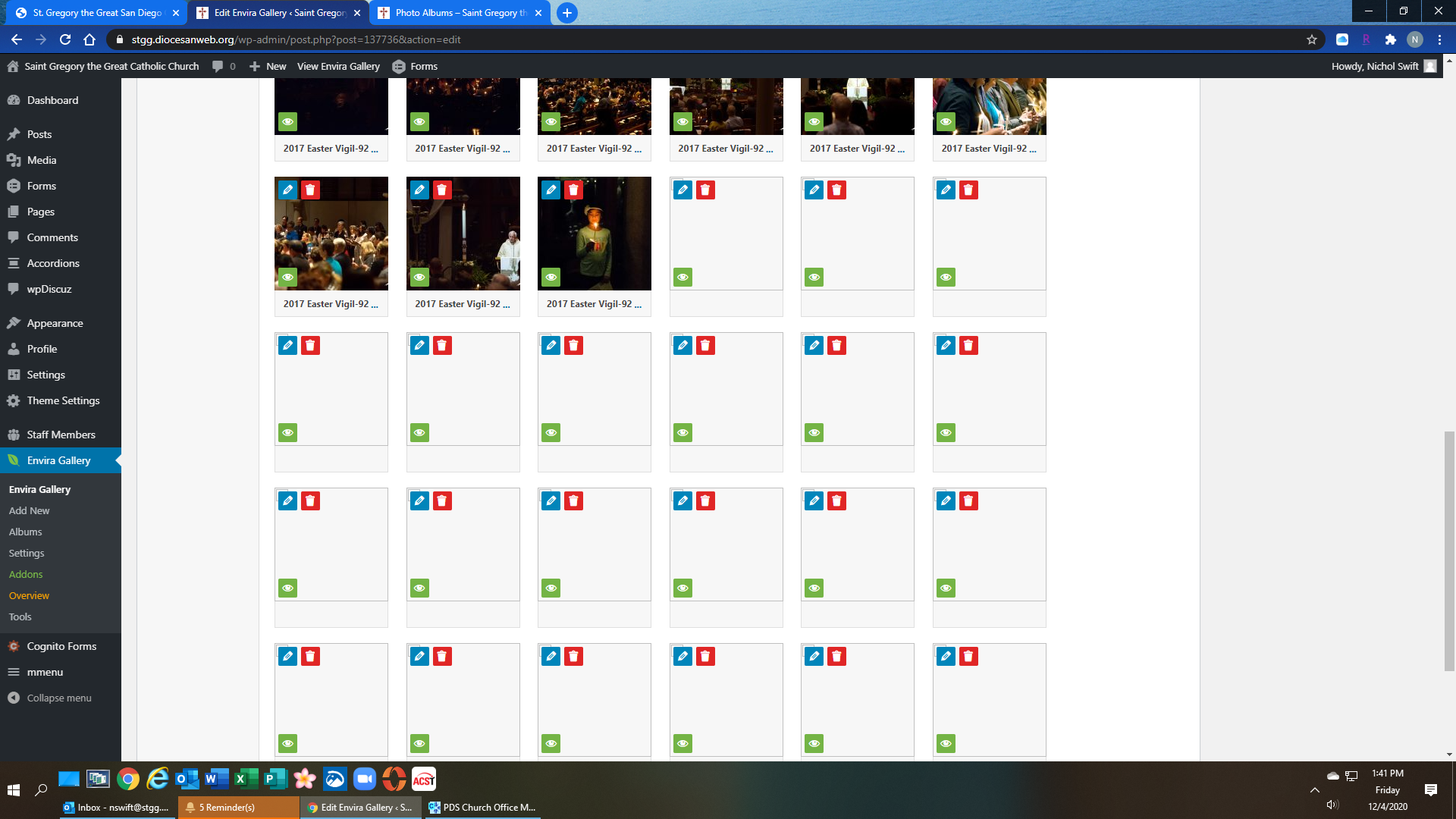The height and width of the screenshot is (819, 1456).
Task: Reload the current page
Action: (x=65, y=39)
